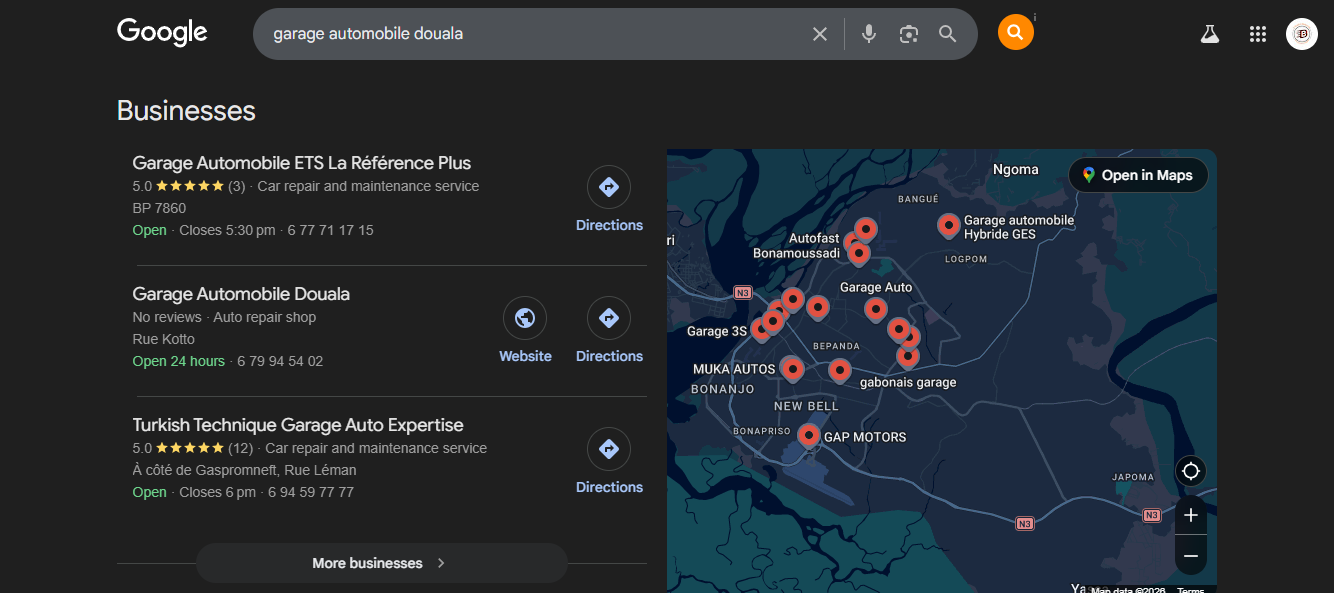Open the Garage Automobile Douala listing
Viewport: 1334px width, 593px height.
point(241,294)
